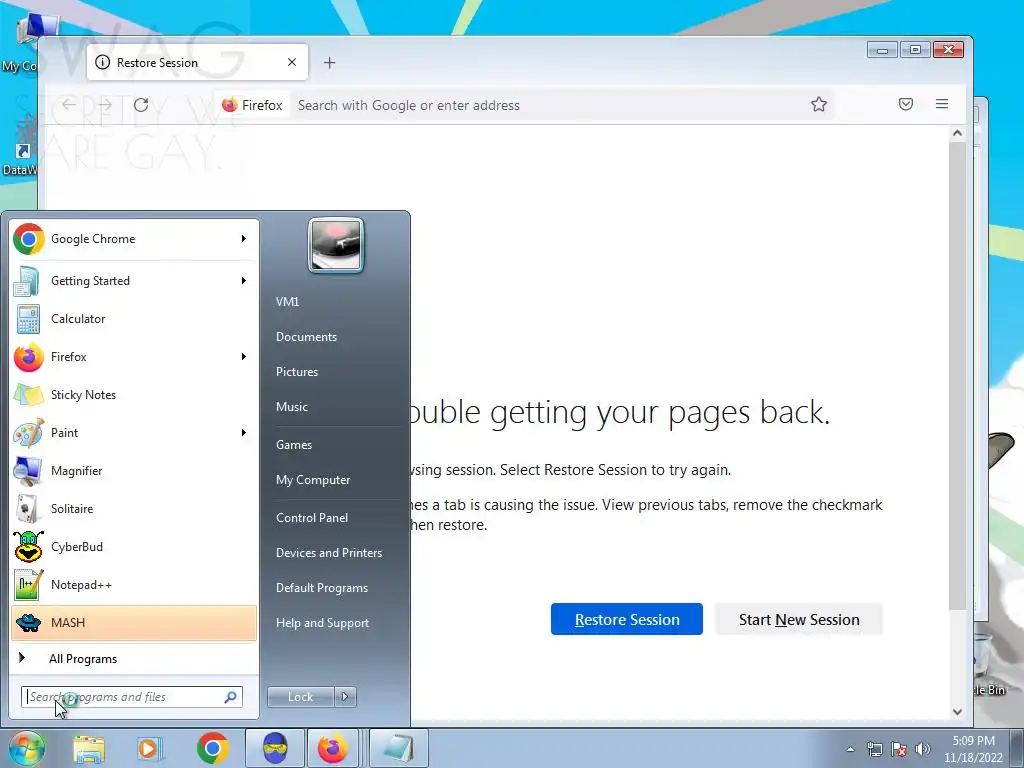
Task: Open Save to Pocket icon
Action: pos(906,104)
